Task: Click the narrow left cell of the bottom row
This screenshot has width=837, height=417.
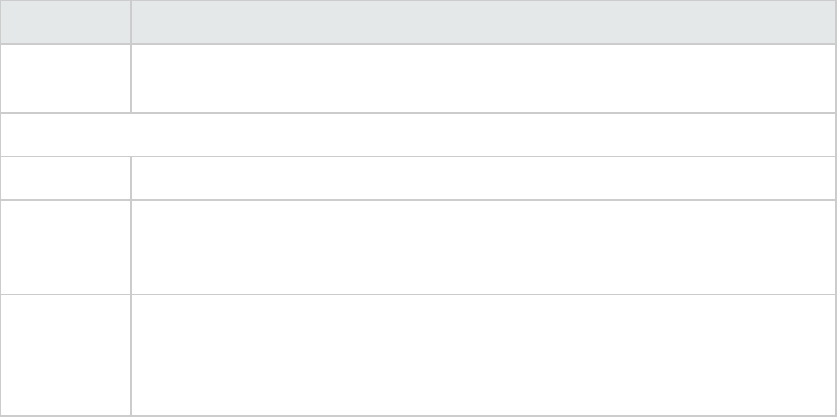Action: click(x=65, y=354)
